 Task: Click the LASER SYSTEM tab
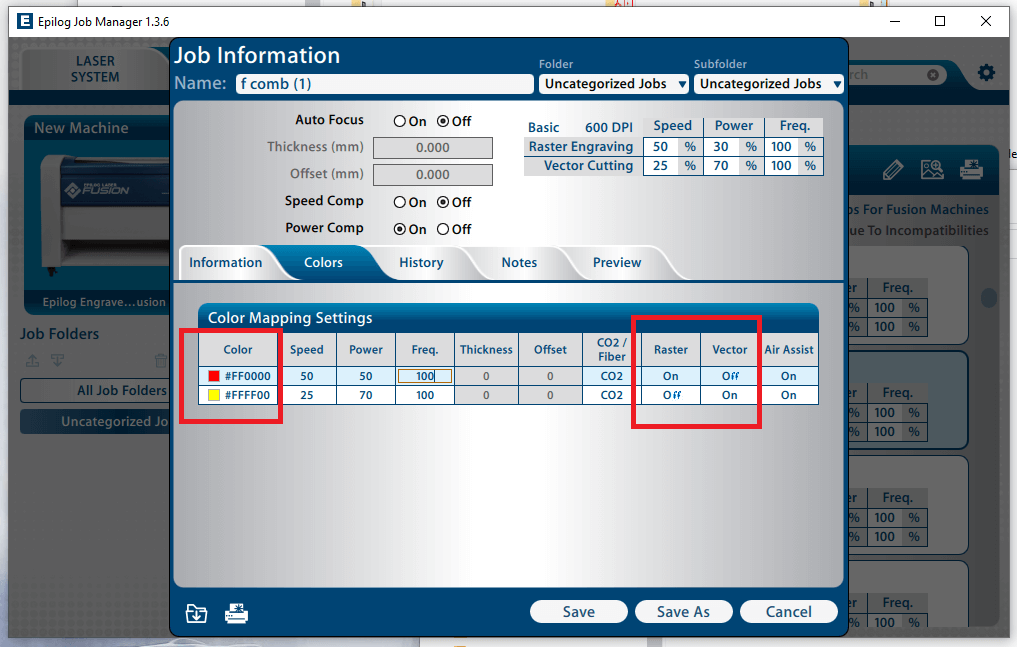pyautogui.click(x=95, y=69)
